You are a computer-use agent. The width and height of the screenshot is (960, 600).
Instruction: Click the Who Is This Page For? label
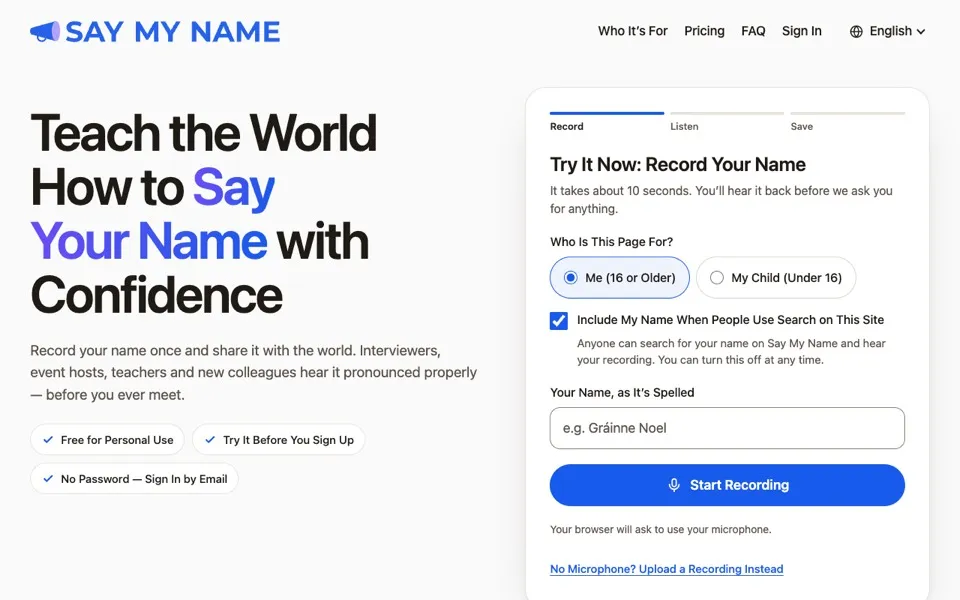(611, 242)
